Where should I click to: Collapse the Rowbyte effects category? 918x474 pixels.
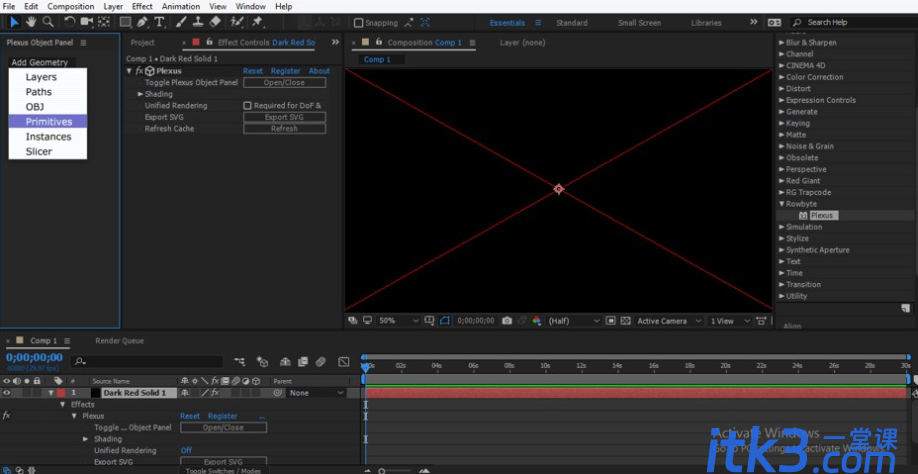point(782,204)
